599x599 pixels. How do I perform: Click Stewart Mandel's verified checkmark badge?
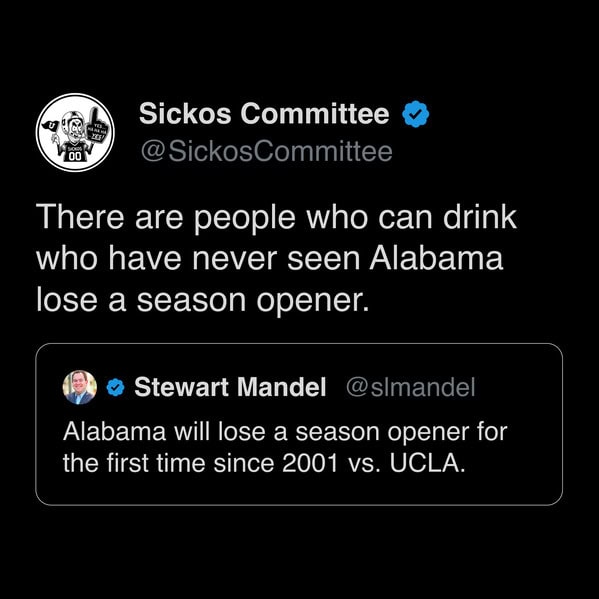tap(115, 387)
